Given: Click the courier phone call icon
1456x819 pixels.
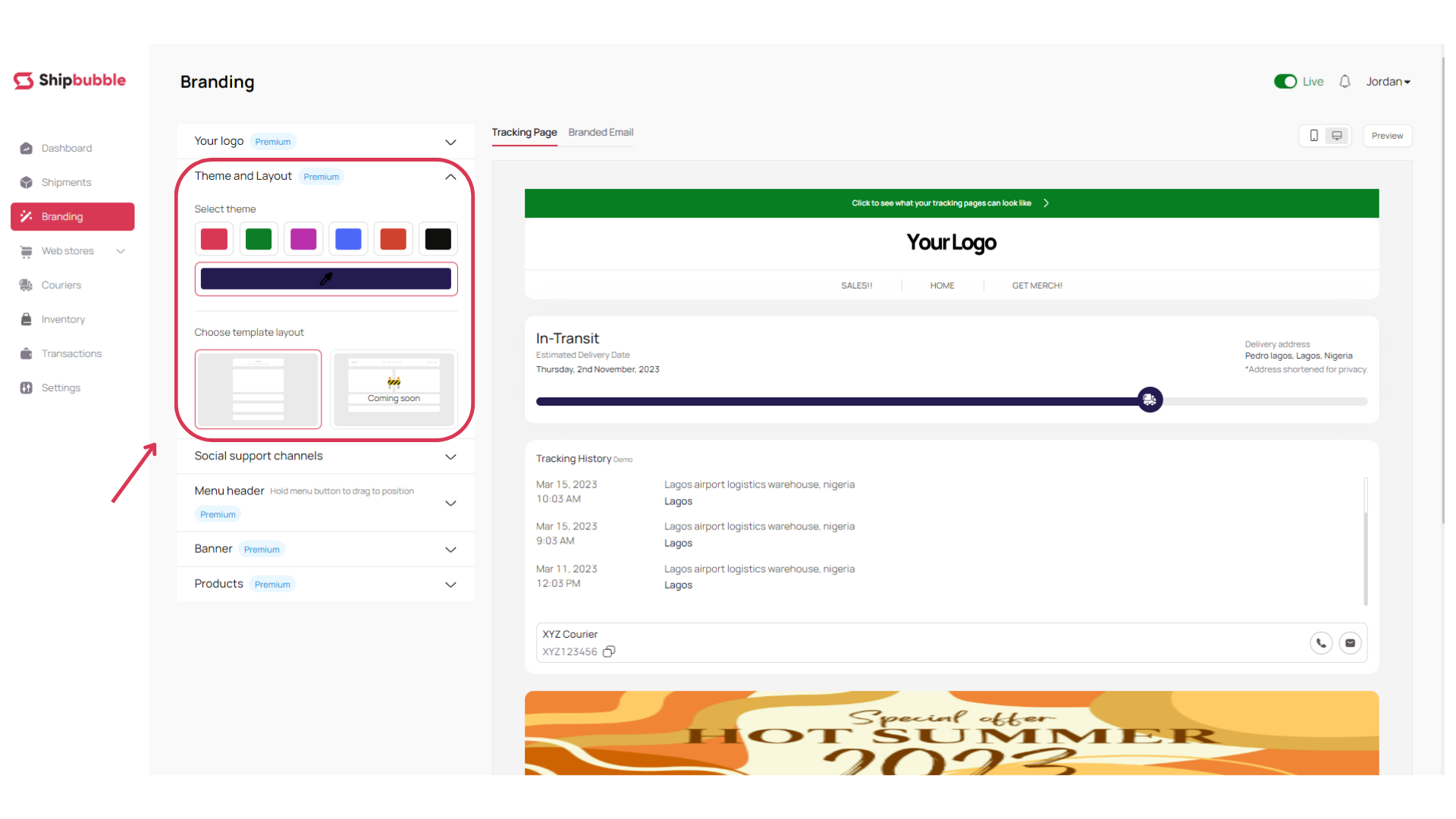Looking at the screenshot, I should 1321,643.
